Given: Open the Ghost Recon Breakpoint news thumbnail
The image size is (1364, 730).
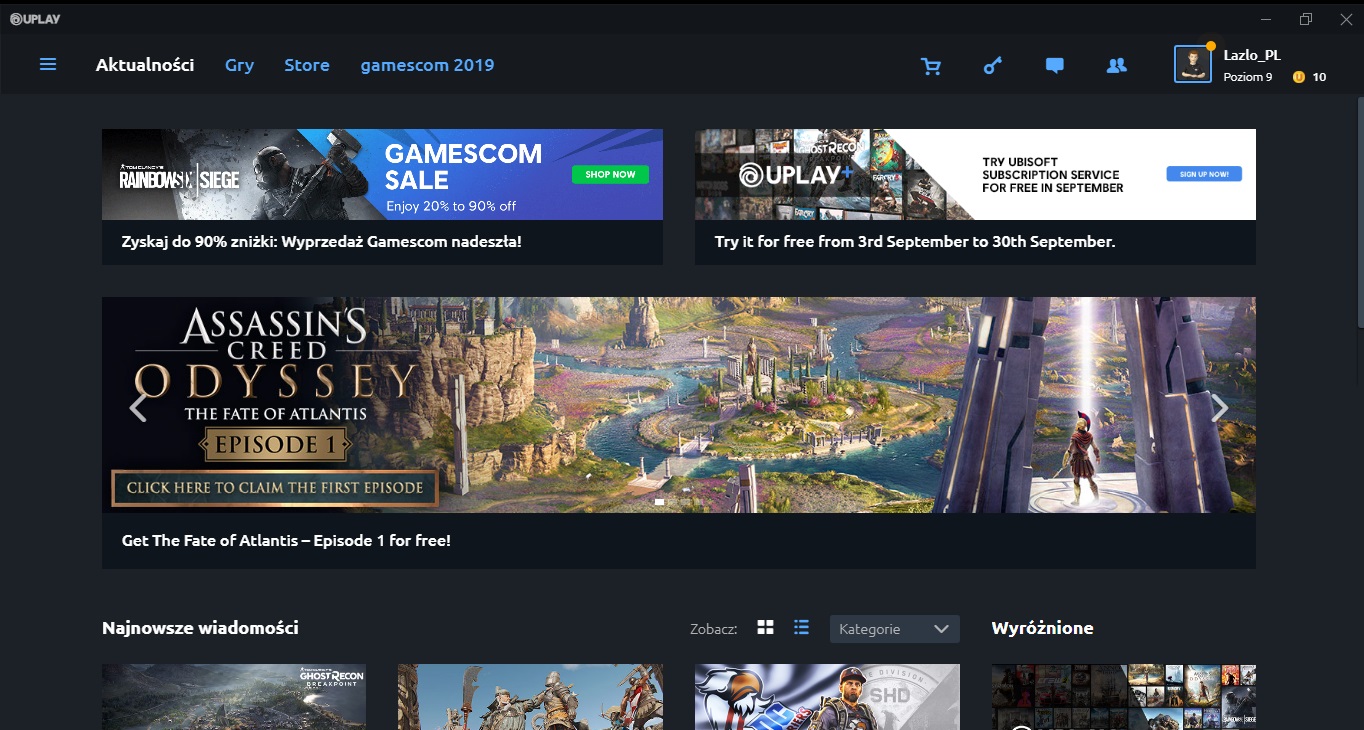Looking at the screenshot, I should pos(234,696).
